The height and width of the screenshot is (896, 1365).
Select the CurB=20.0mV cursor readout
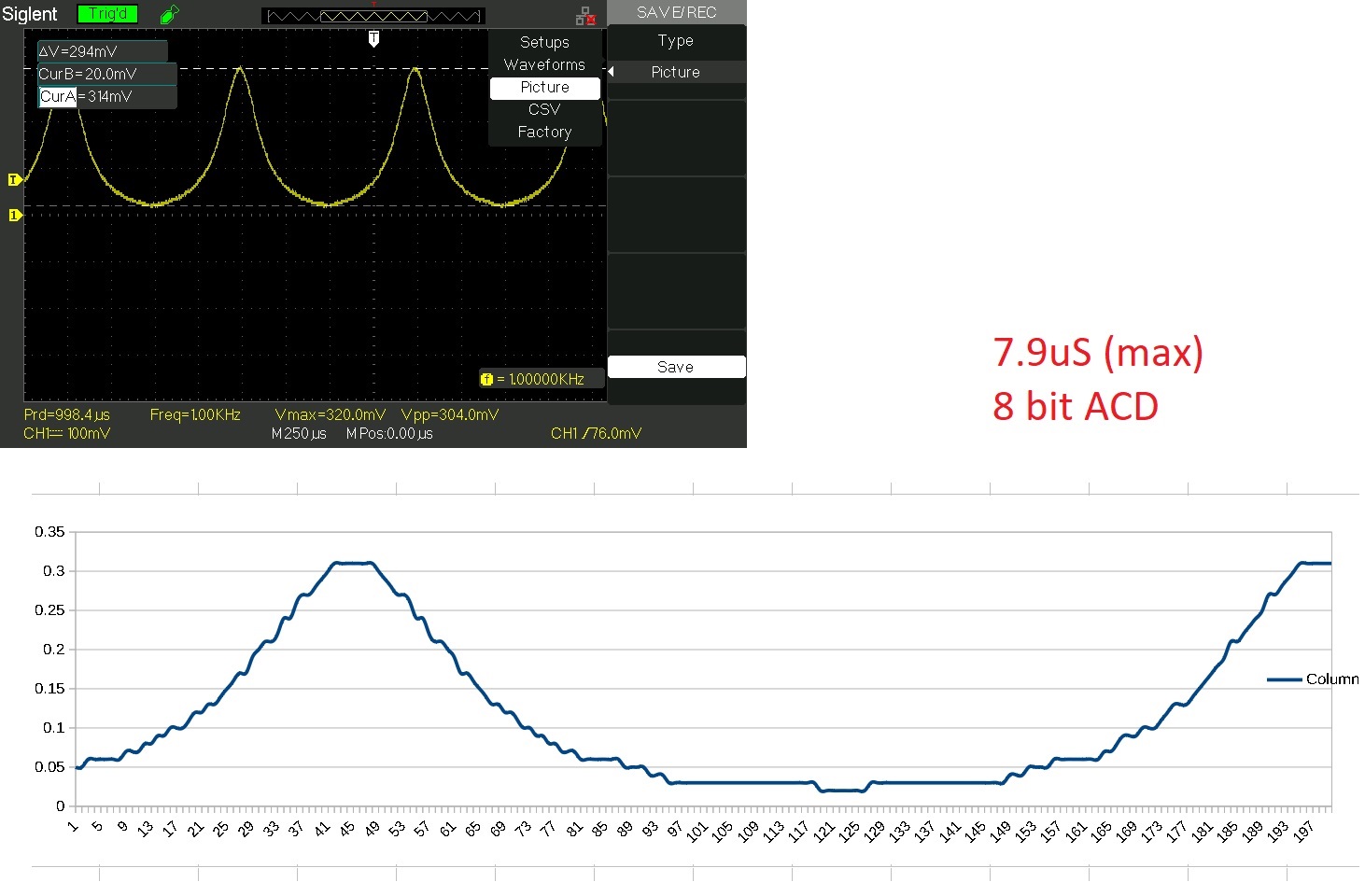[107, 75]
